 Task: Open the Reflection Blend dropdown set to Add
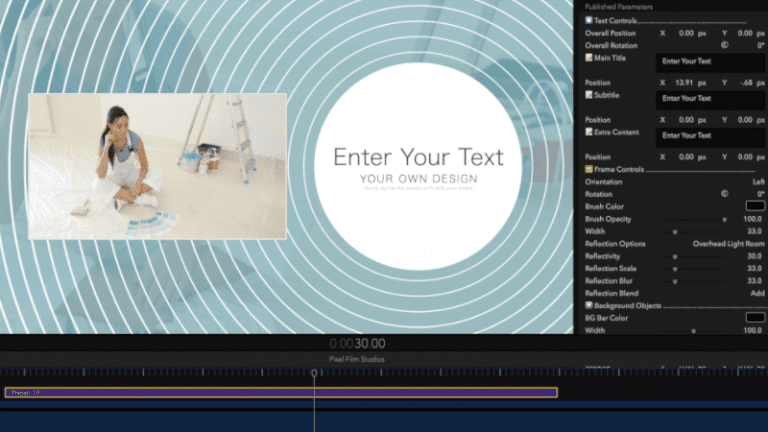[757, 293]
